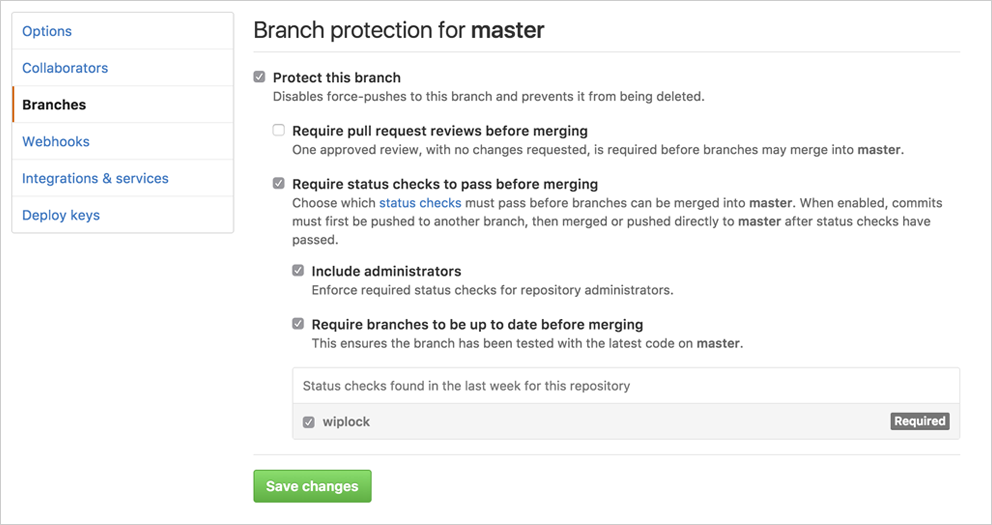The width and height of the screenshot is (992, 525).
Task: Toggle Require status checks to pass checkbox
Action: 279,184
